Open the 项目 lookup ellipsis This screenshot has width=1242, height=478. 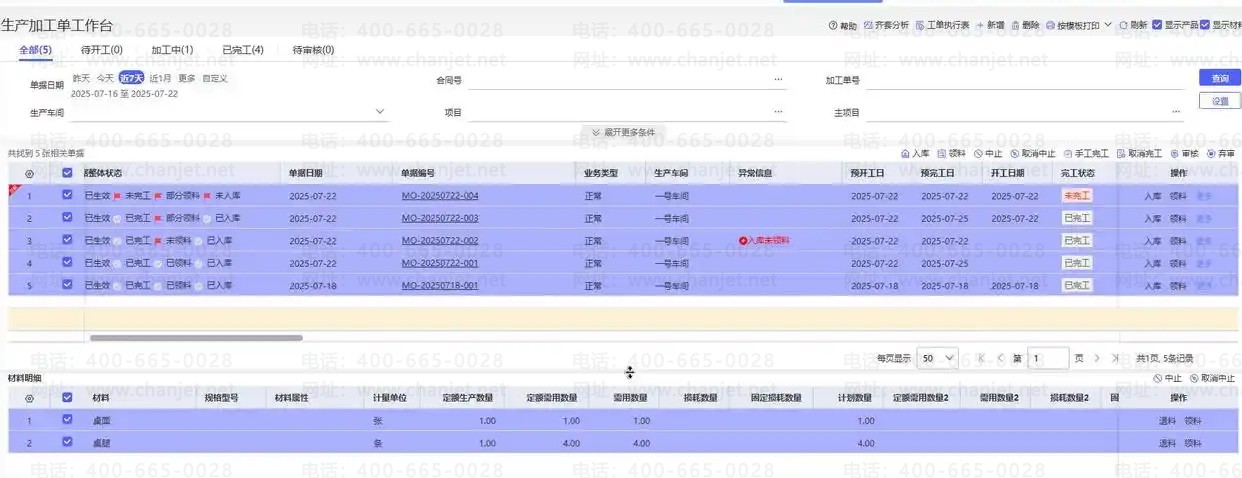coord(778,112)
